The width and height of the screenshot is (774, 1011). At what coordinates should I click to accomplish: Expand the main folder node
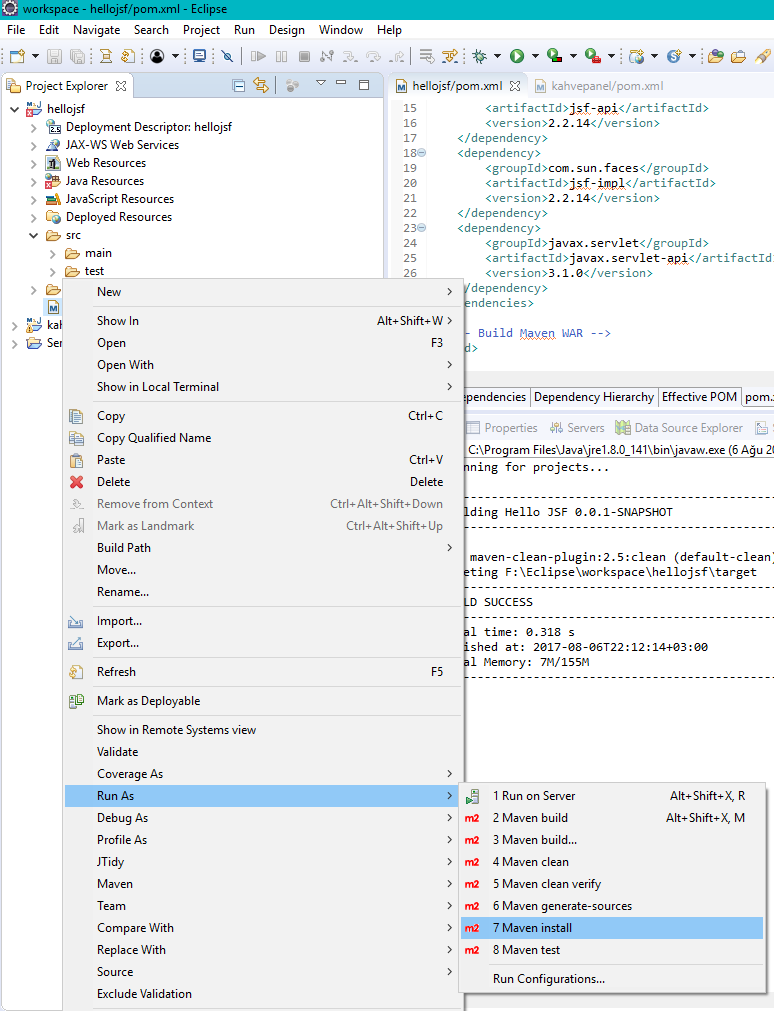point(53,254)
